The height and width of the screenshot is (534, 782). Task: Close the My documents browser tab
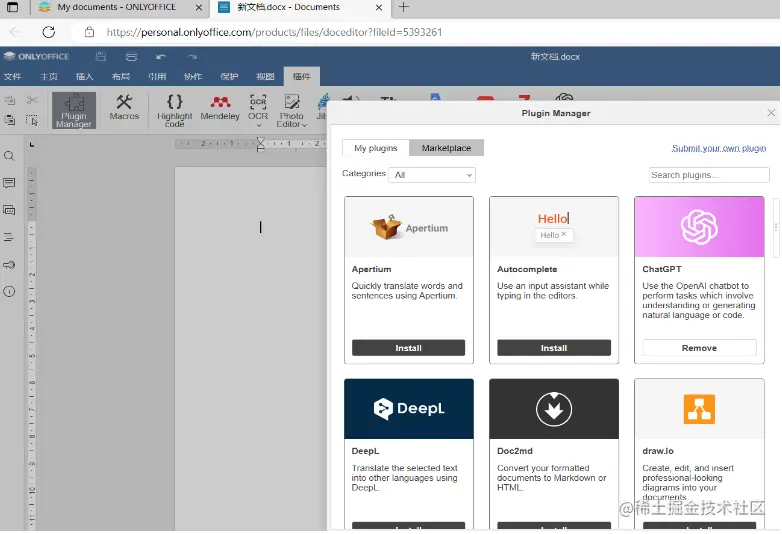pyautogui.click(x=198, y=7)
